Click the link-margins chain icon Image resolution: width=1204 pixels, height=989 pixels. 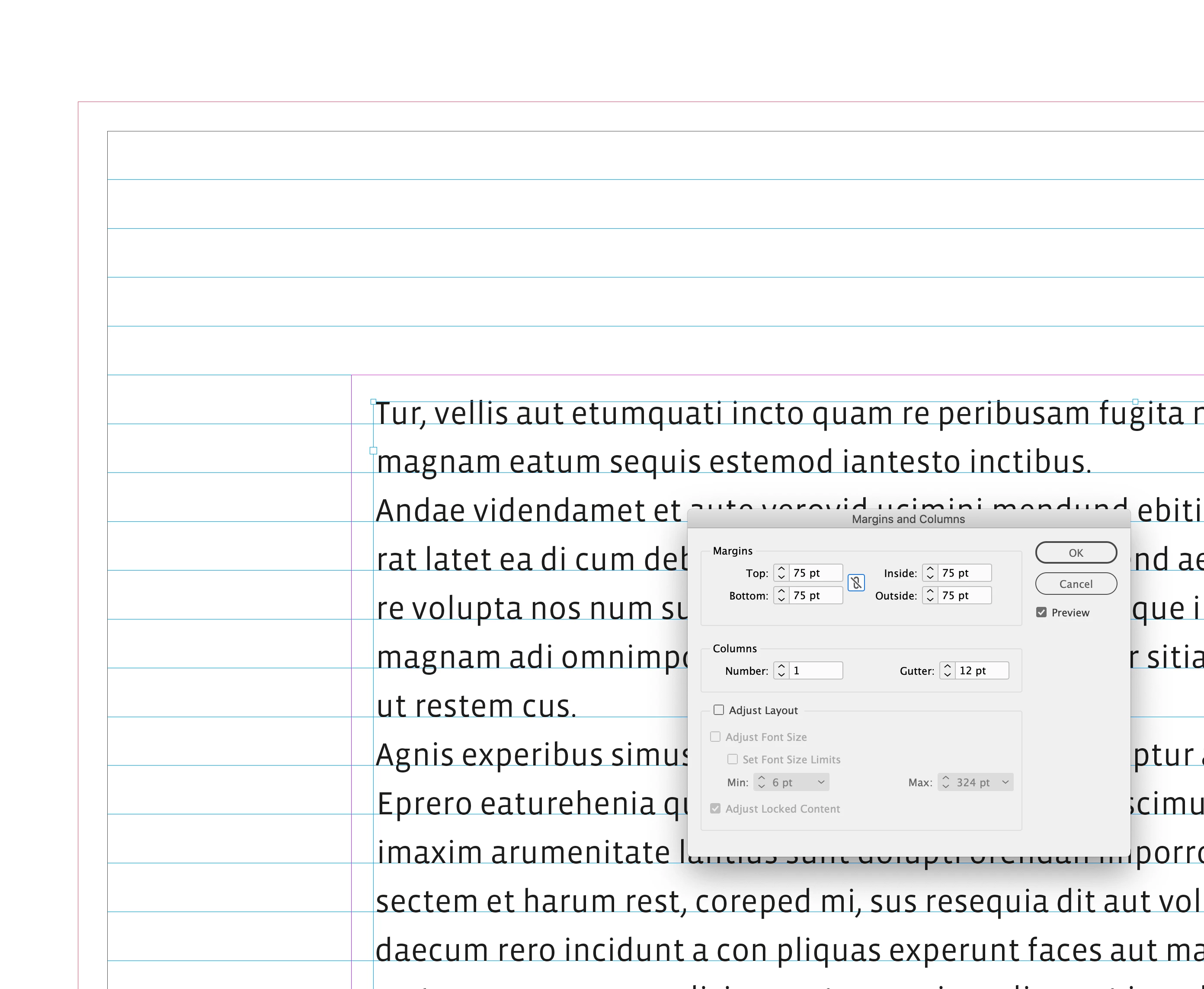856,583
